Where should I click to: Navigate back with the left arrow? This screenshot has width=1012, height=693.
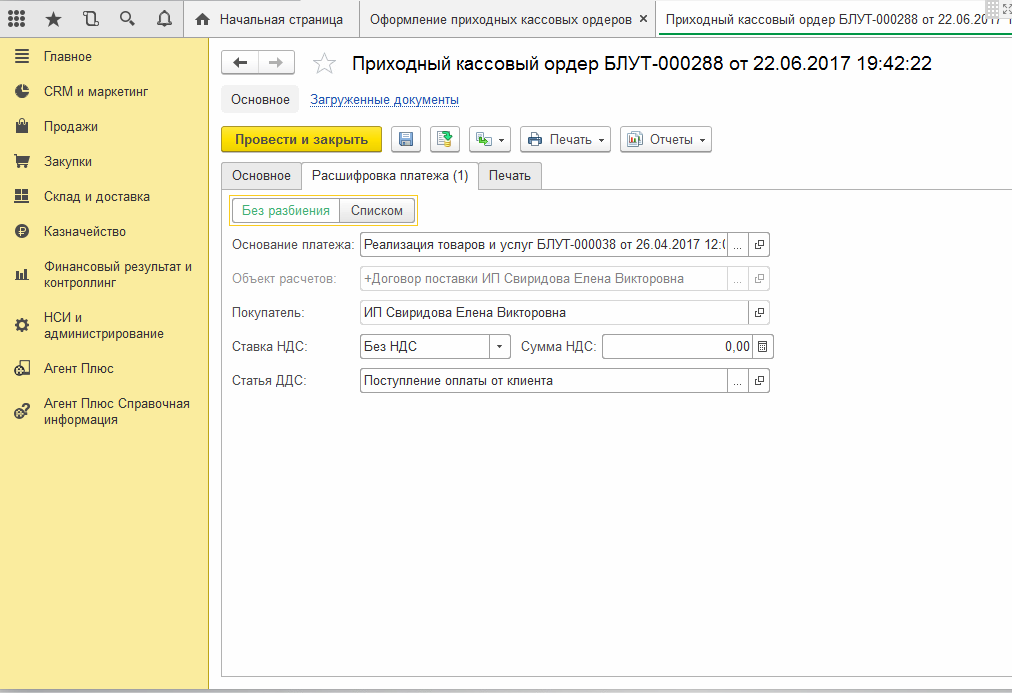[240, 62]
